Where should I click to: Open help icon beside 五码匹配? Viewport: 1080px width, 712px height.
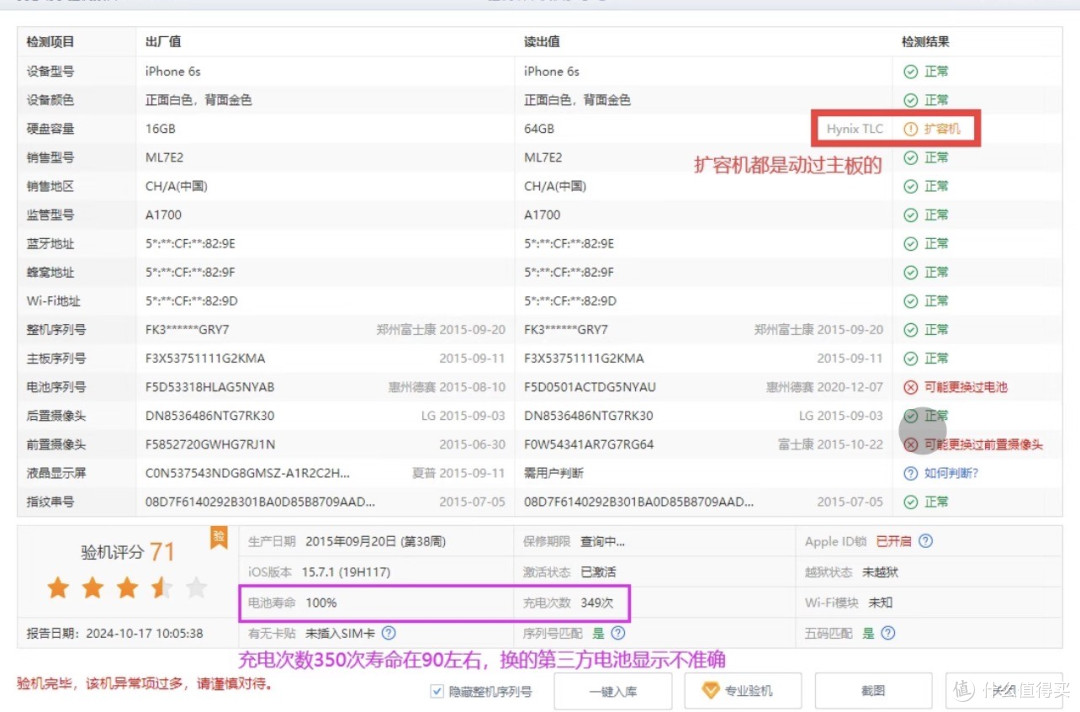[x=888, y=633]
